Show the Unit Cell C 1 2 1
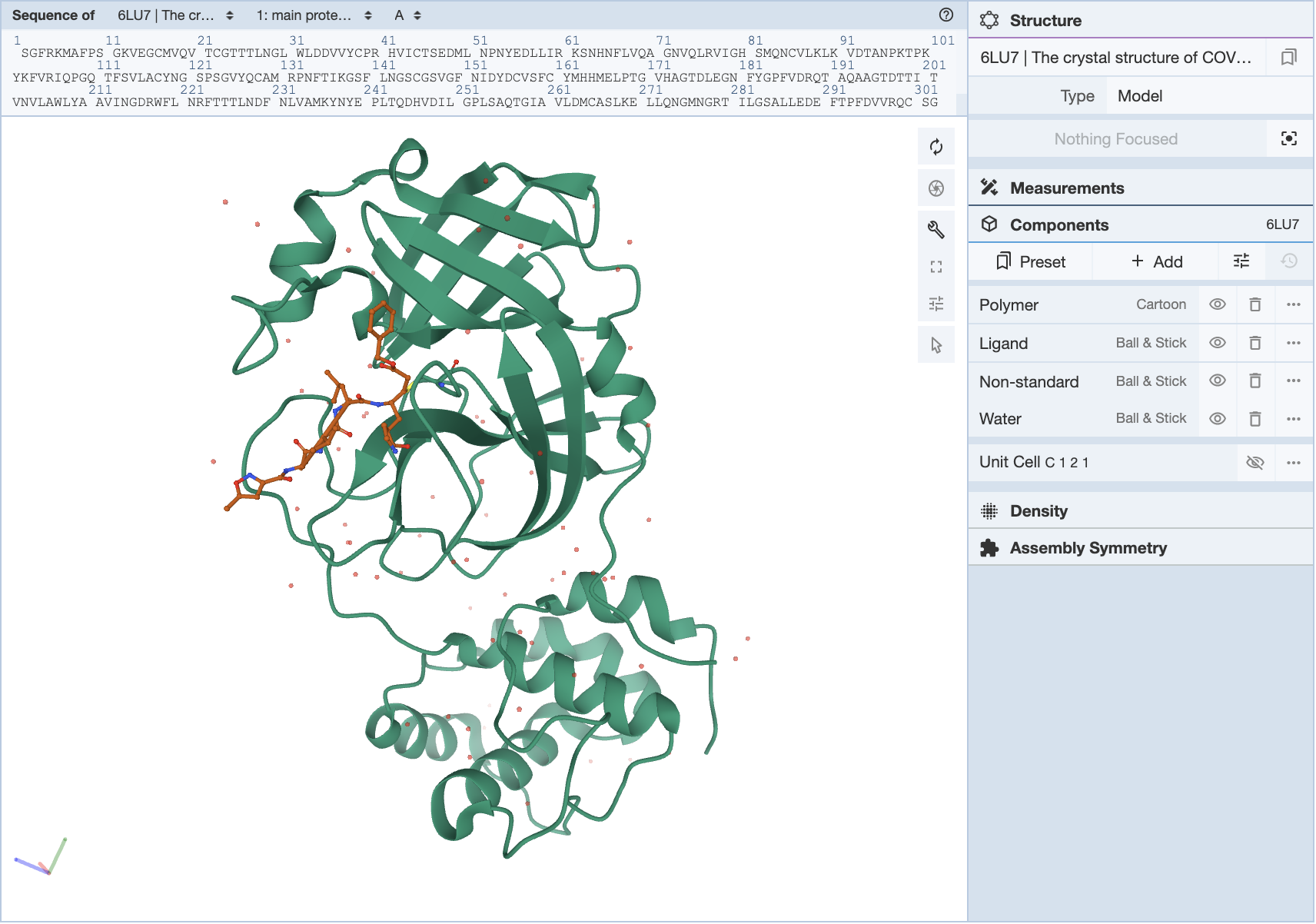 pyautogui.click(x=1255, y=463)
